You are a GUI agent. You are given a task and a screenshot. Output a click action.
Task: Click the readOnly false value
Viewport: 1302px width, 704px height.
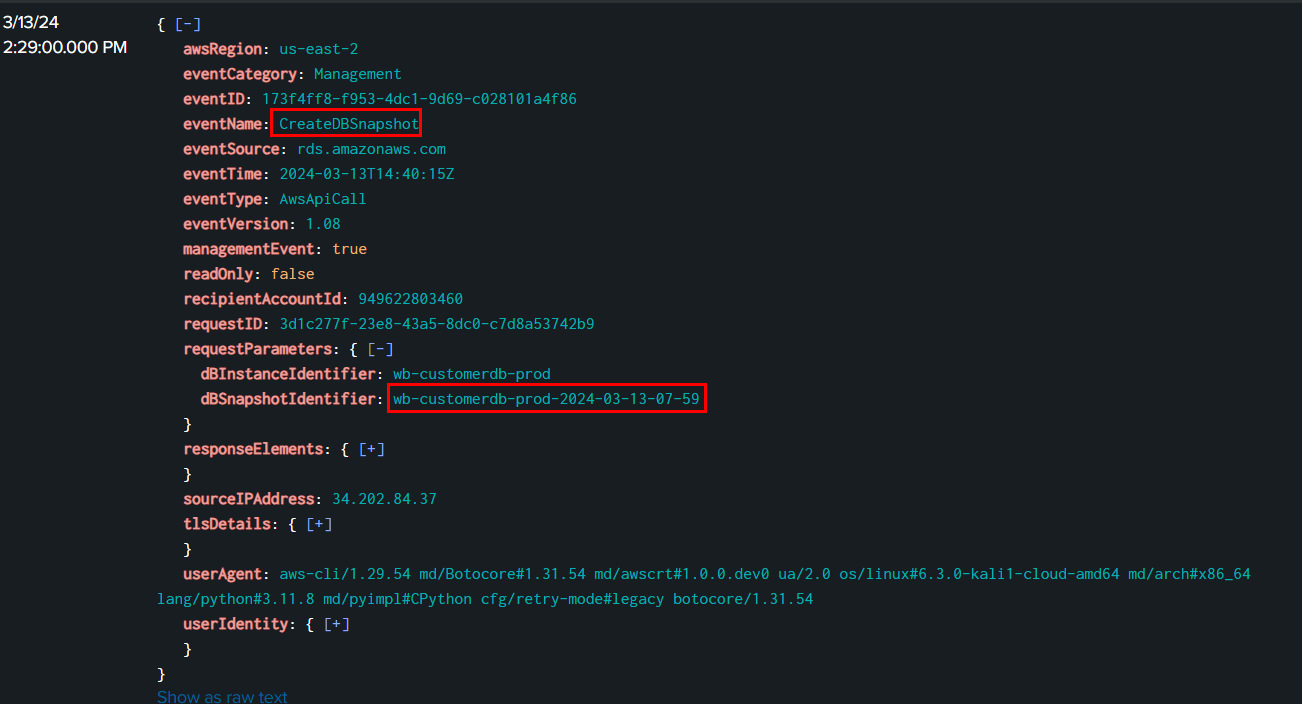292,274
